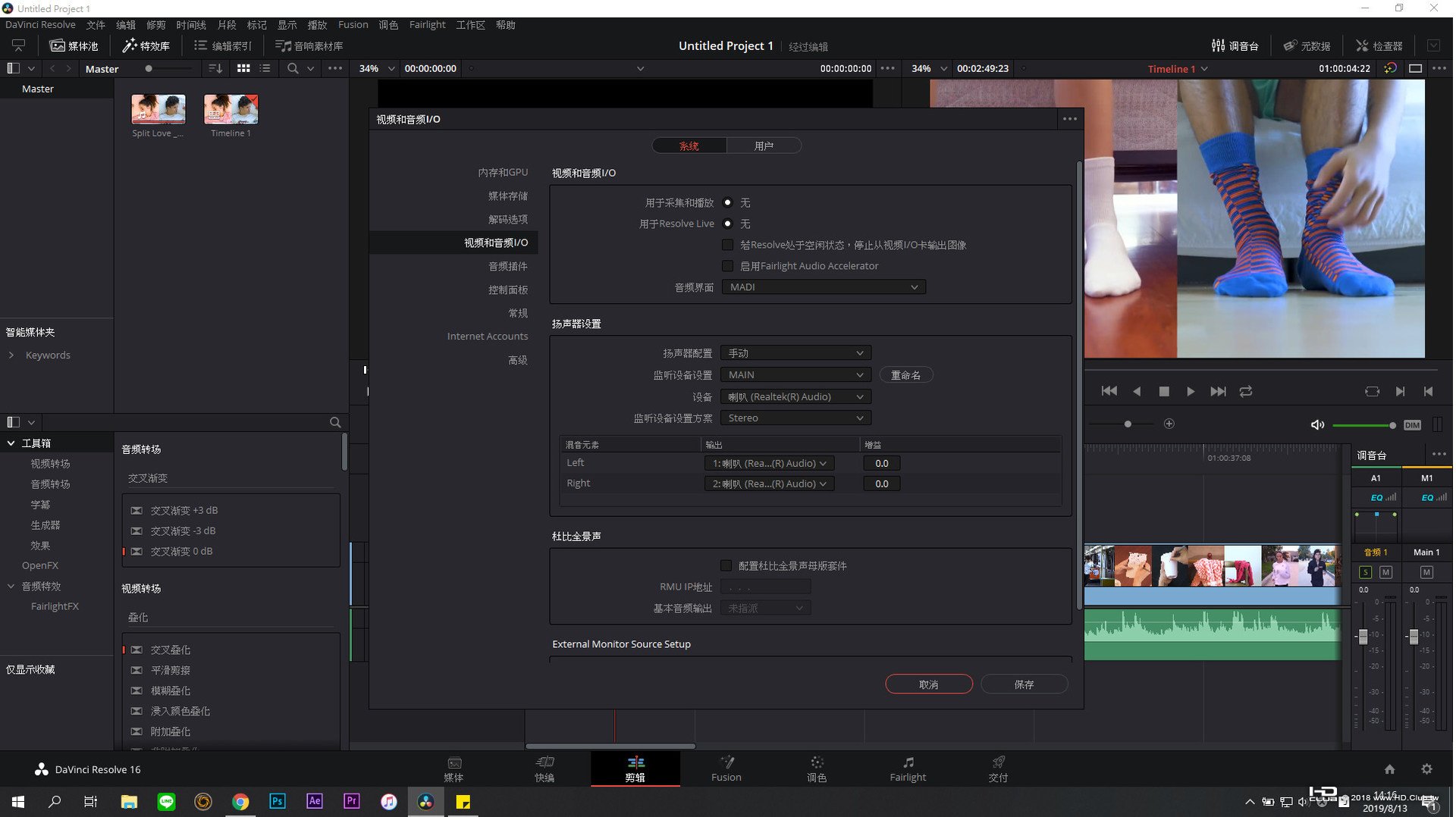
Task: Open the 媒体池 media pool panel
Action: pos(74,45)
